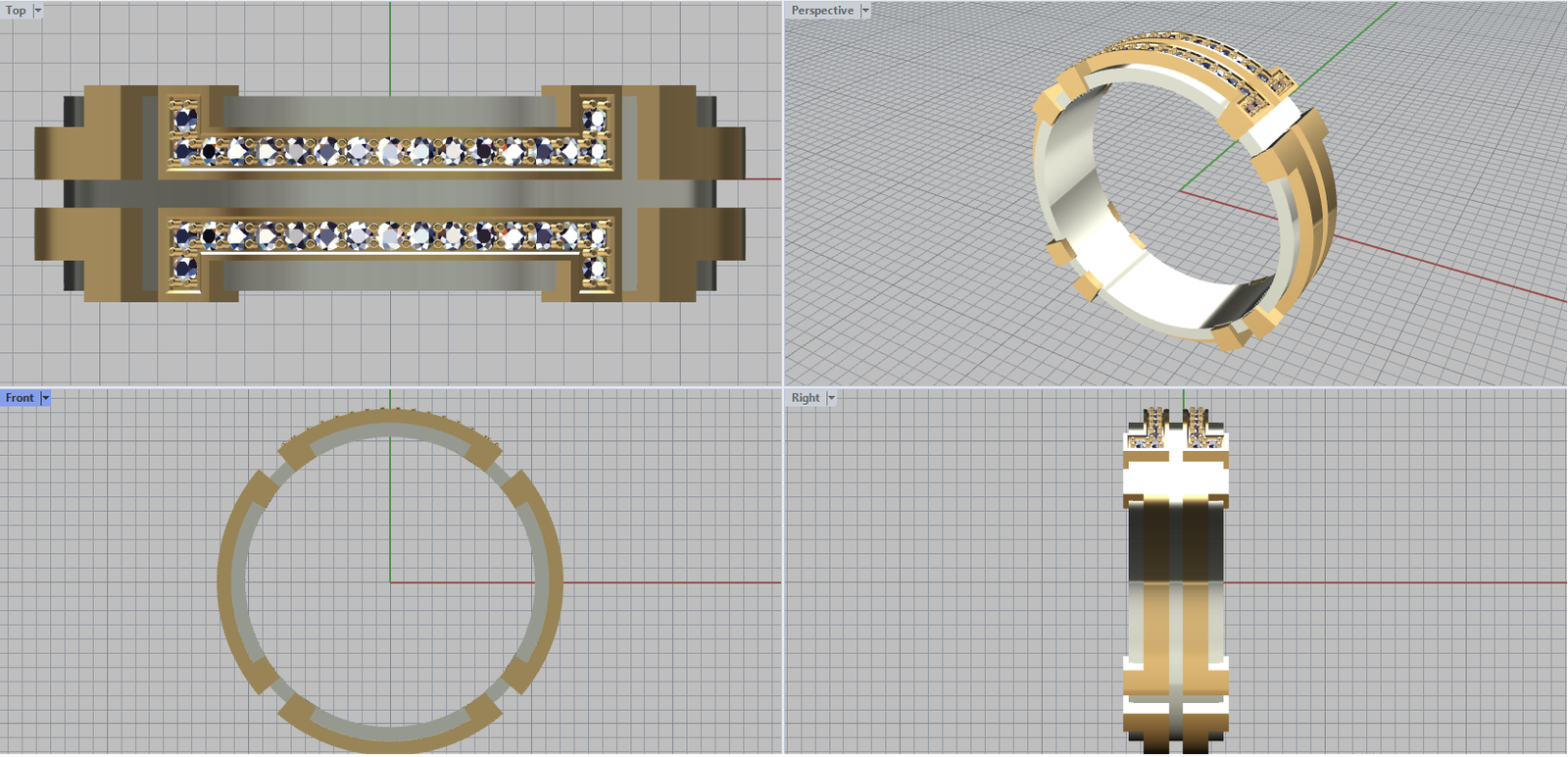
Task: Activate the Top viewport title label
Action: click(x=16, y=11)
